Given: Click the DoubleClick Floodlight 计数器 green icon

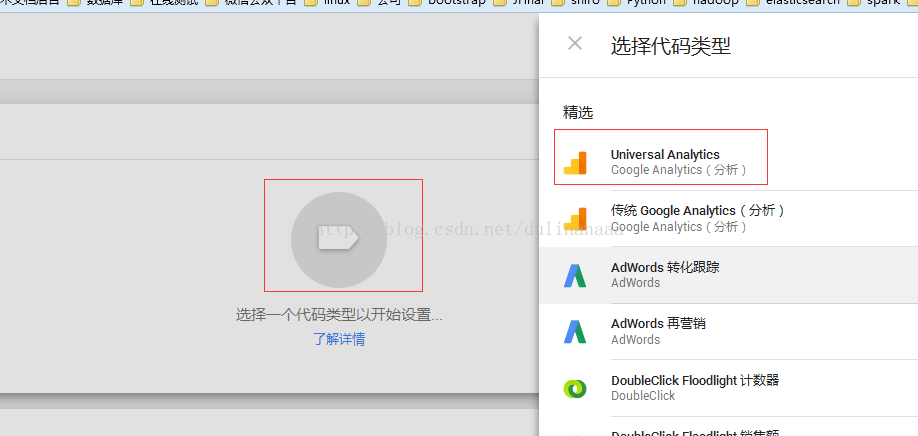Looking at the screenshot, I should [x=575, y=388].
